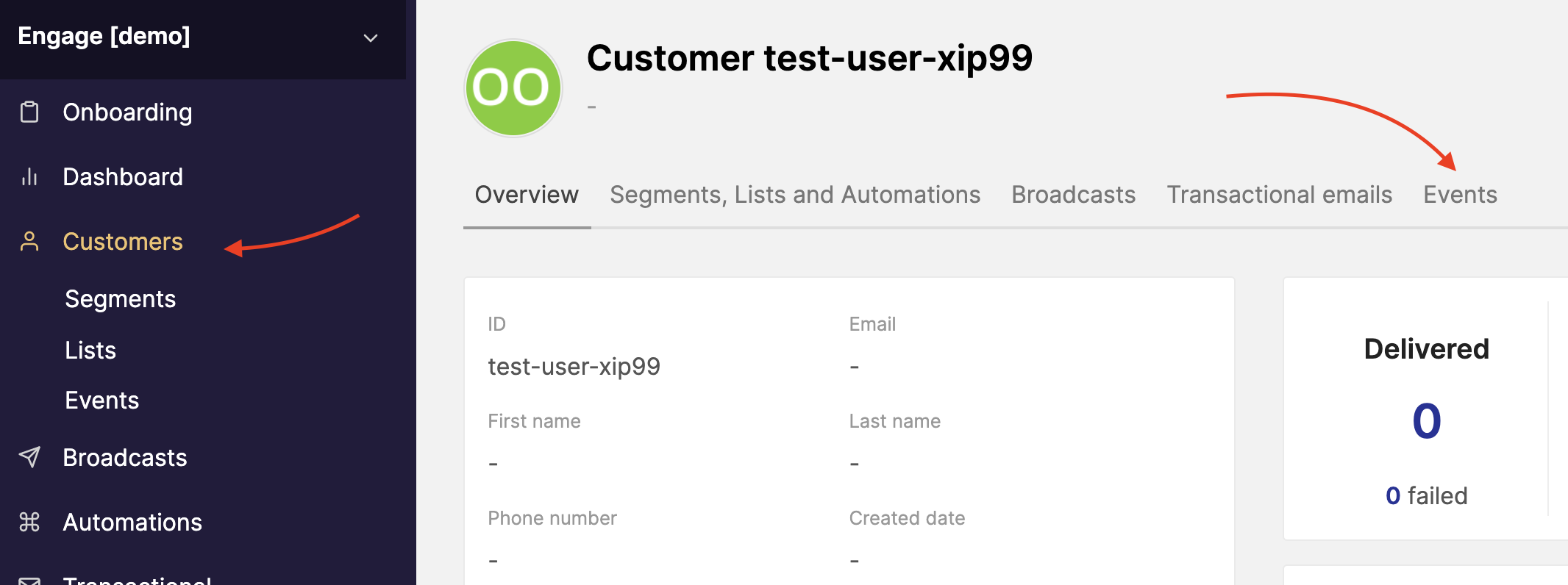Click the Onboarding clipboard icon
Screen dimensions: 1568x585
coord(29,112)
